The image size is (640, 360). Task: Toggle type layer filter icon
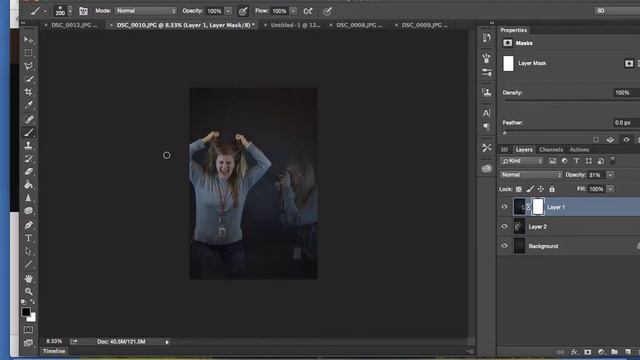(576, 161)
